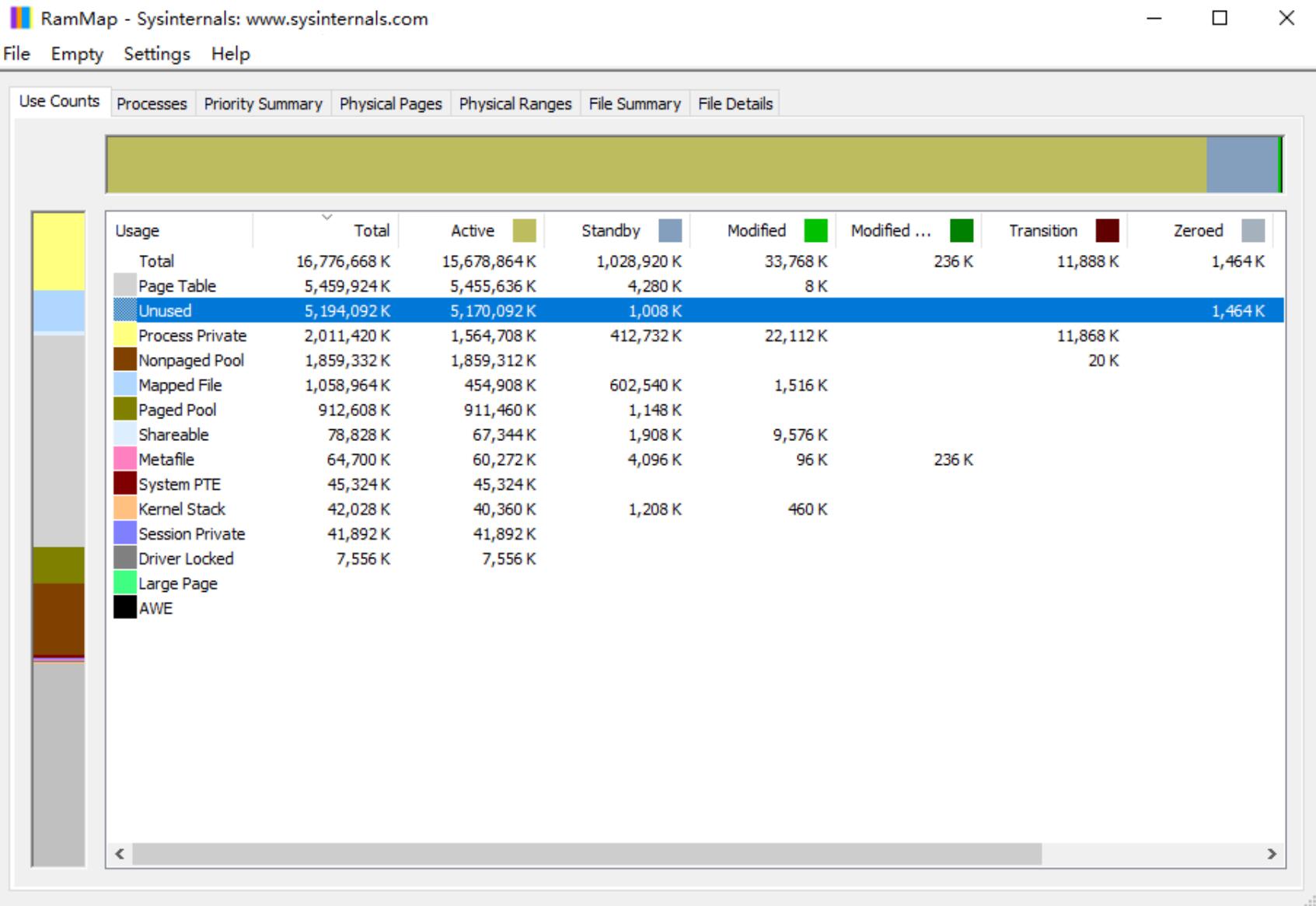Open the Settings menu
This screenshot has height=906, width=1316.
155,54
